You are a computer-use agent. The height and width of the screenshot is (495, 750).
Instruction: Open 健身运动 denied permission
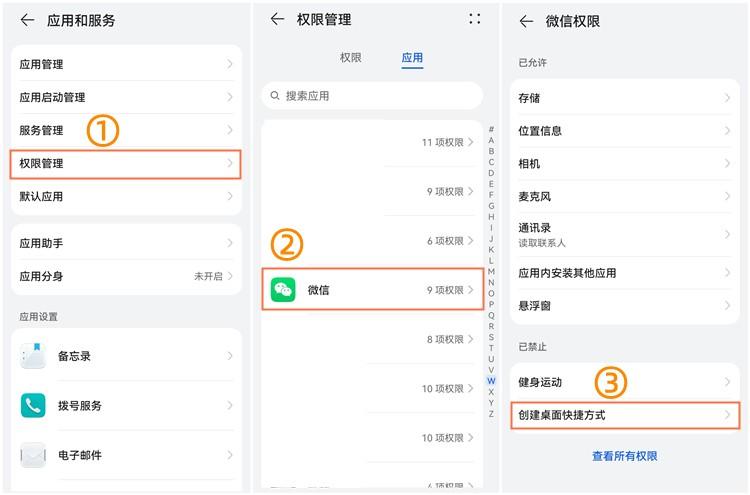click(625, 382)
